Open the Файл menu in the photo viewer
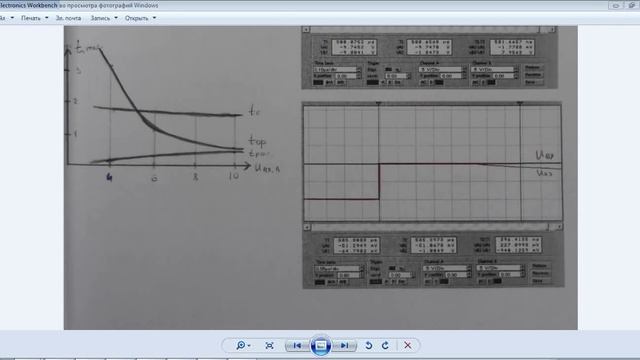 pyautogui.click(x=7, y=18)
